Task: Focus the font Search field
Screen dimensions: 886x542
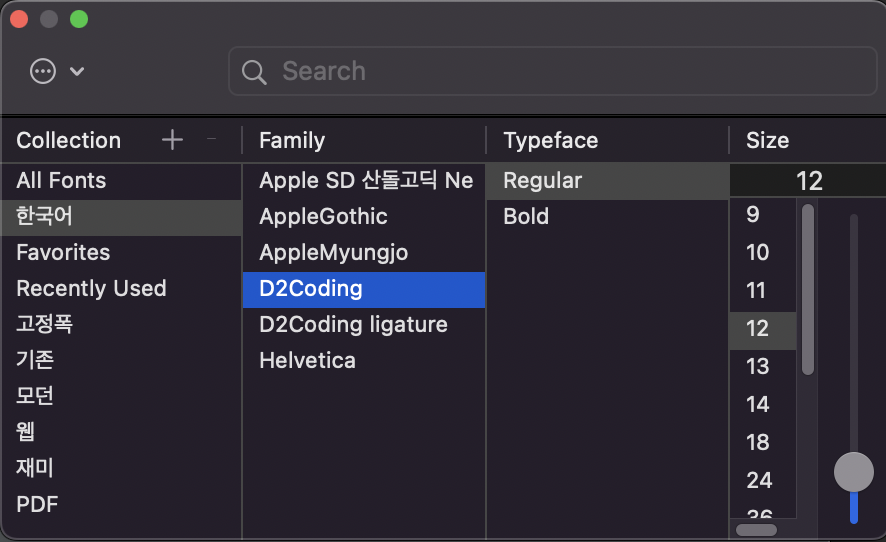Action: pyautogui.click(x=553, y=71)
